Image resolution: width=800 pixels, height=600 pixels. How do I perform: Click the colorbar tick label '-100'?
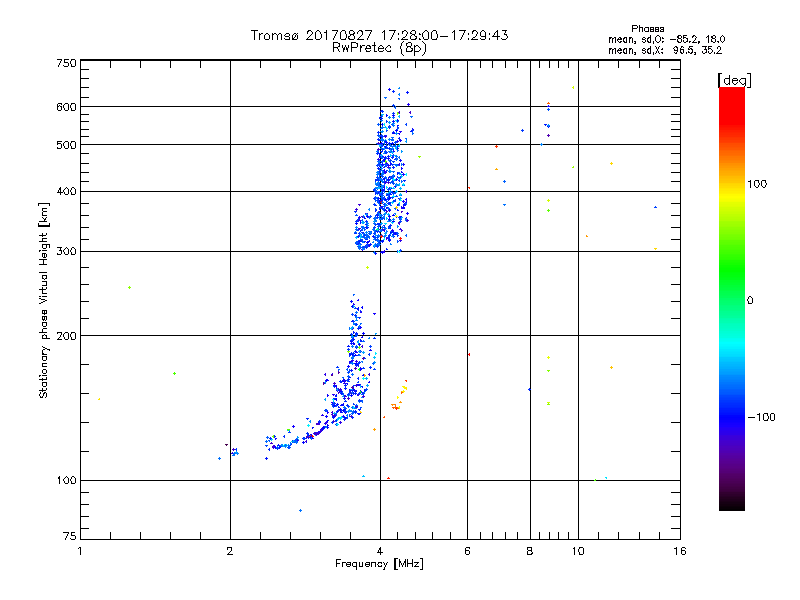761,417
